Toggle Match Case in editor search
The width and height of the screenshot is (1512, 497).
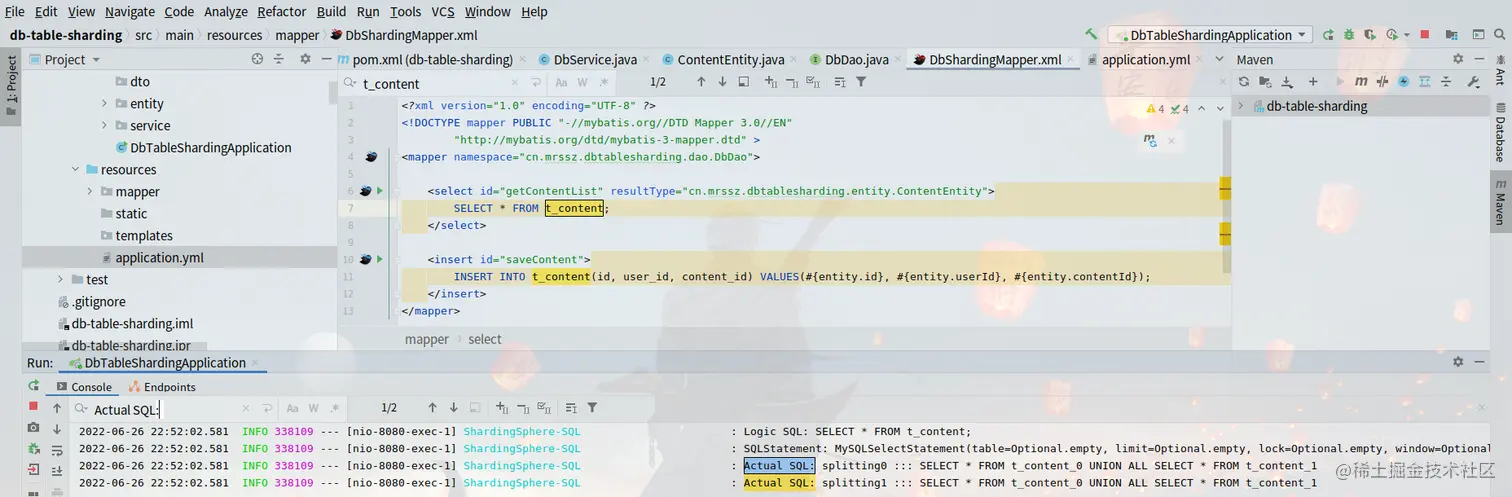[x=561, y=82]
